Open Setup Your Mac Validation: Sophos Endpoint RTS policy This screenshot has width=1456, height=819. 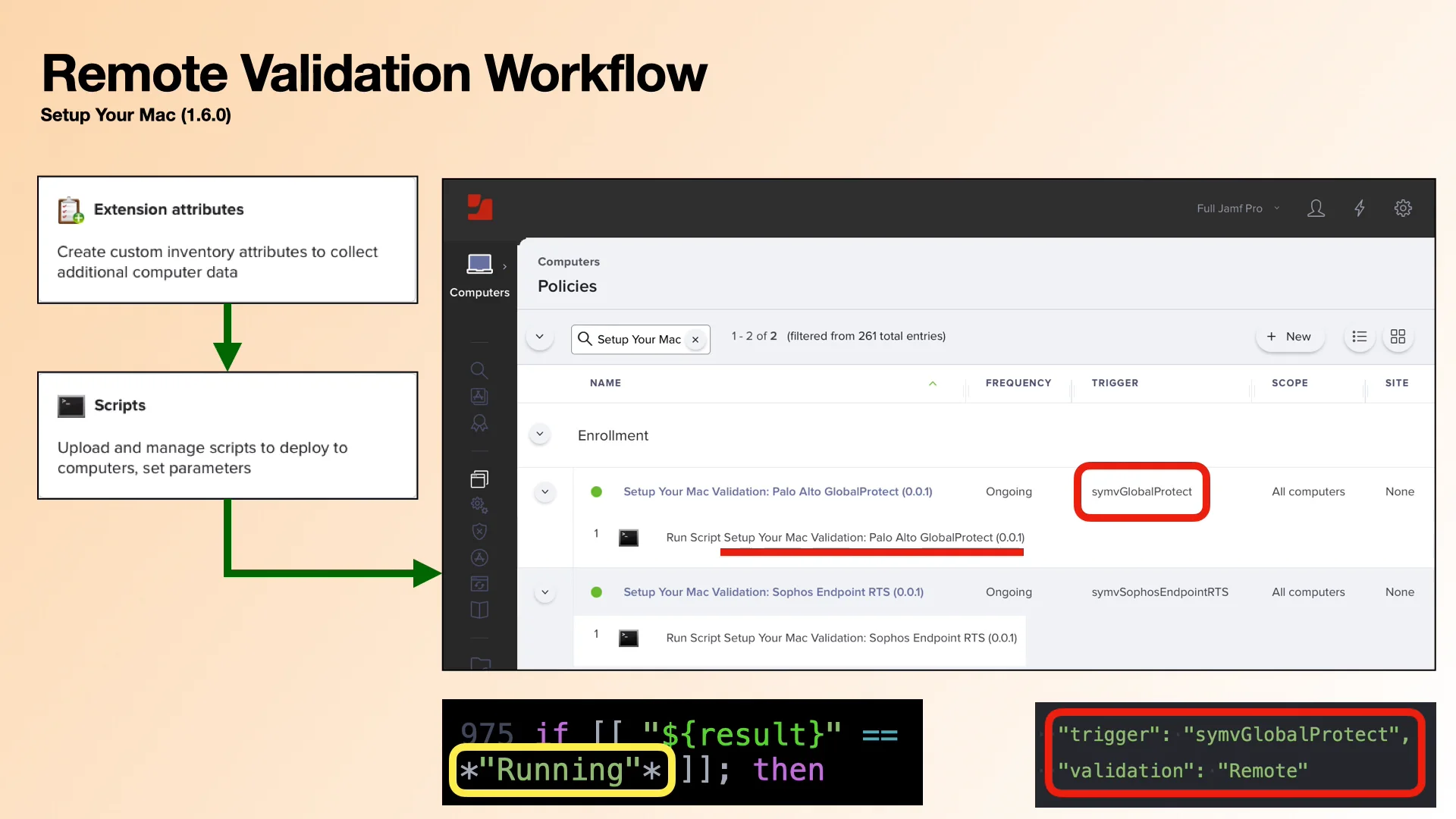773,592
